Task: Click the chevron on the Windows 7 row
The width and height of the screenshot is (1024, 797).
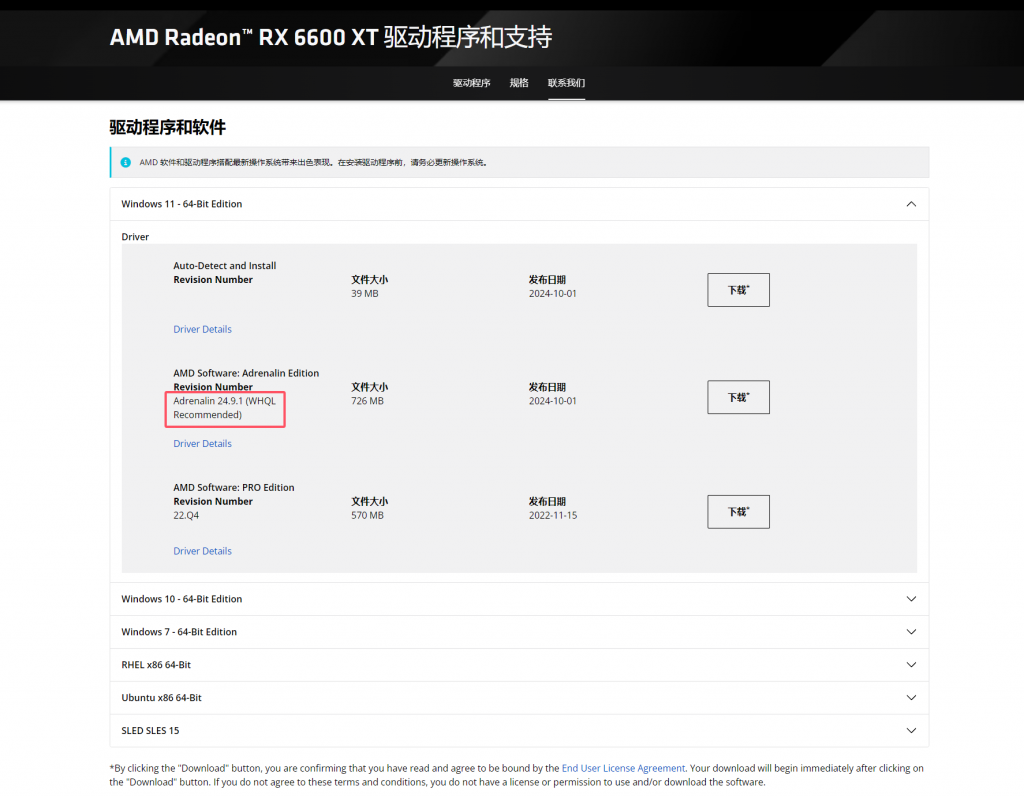Action: tap(910, 632)
